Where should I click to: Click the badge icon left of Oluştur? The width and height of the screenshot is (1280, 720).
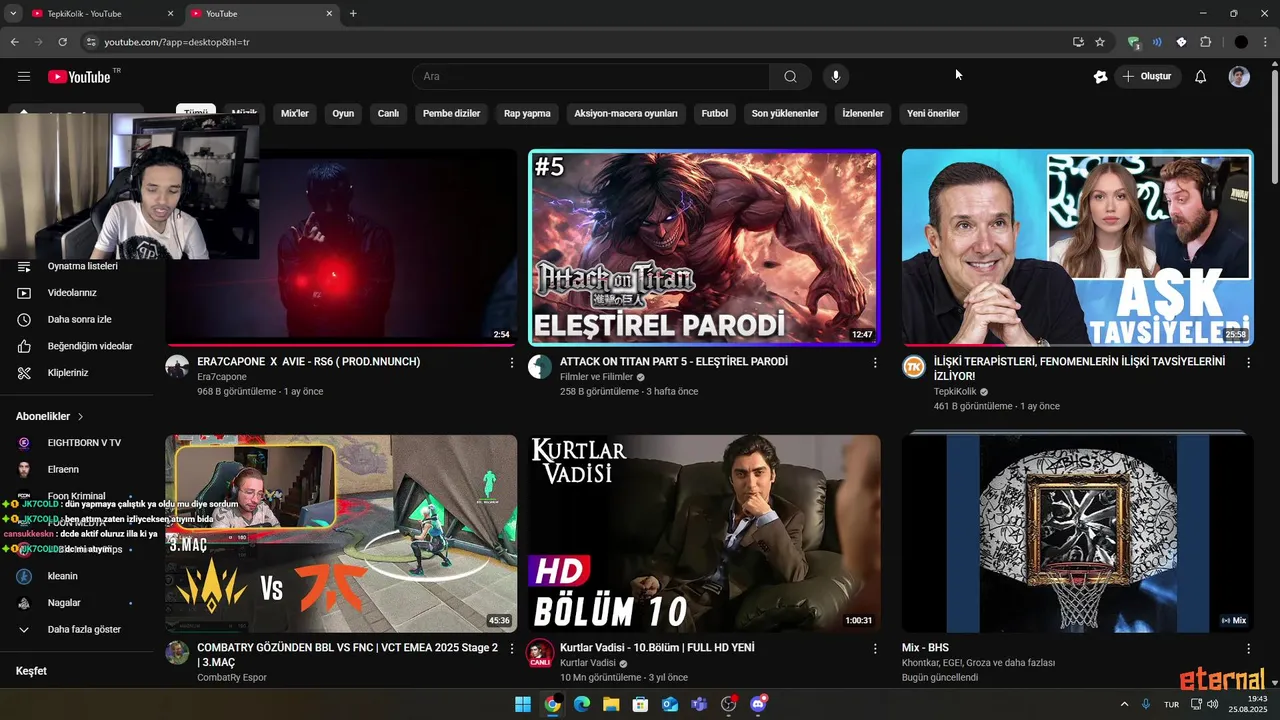1101,77
